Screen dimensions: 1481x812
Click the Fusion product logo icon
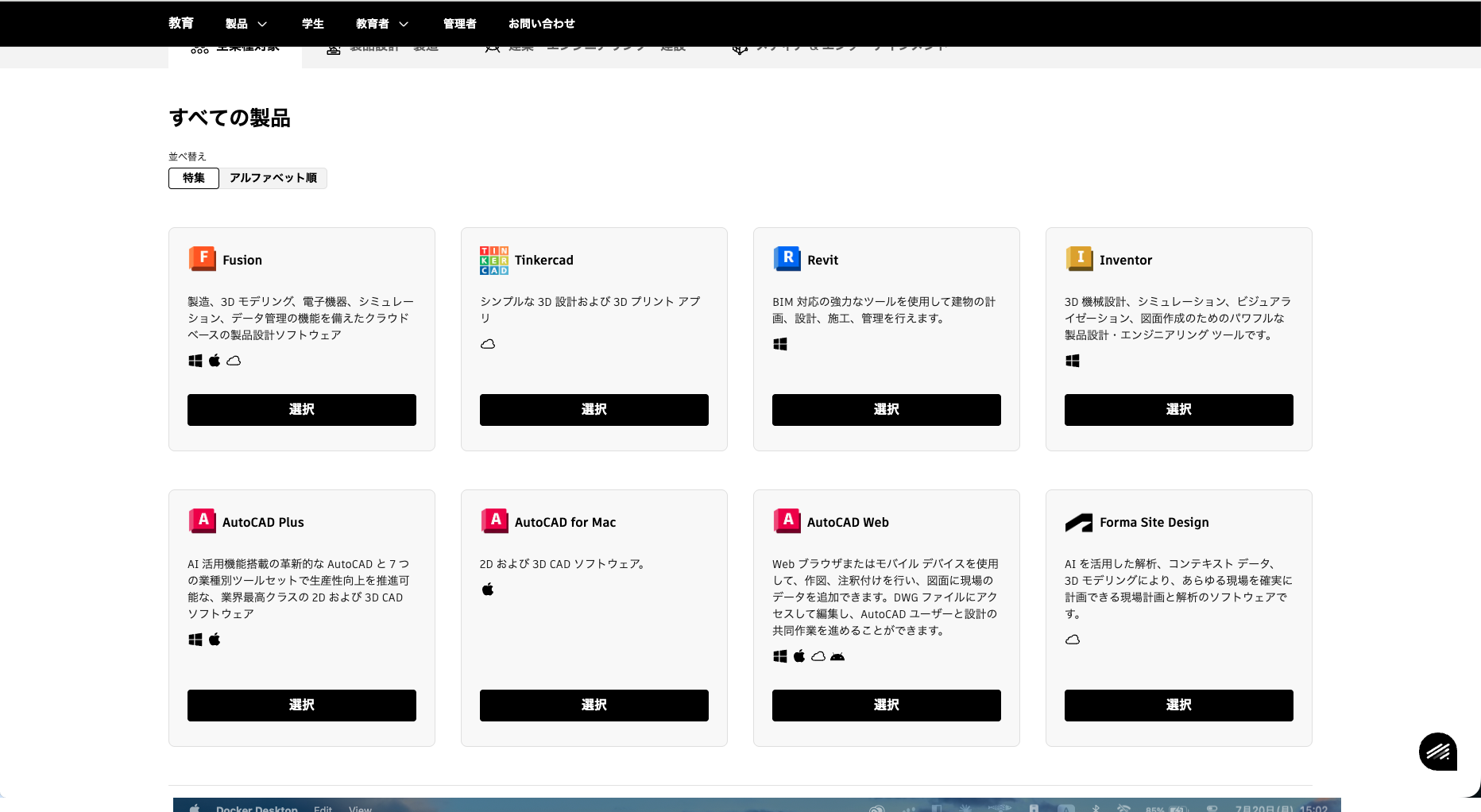coord(202,258)
